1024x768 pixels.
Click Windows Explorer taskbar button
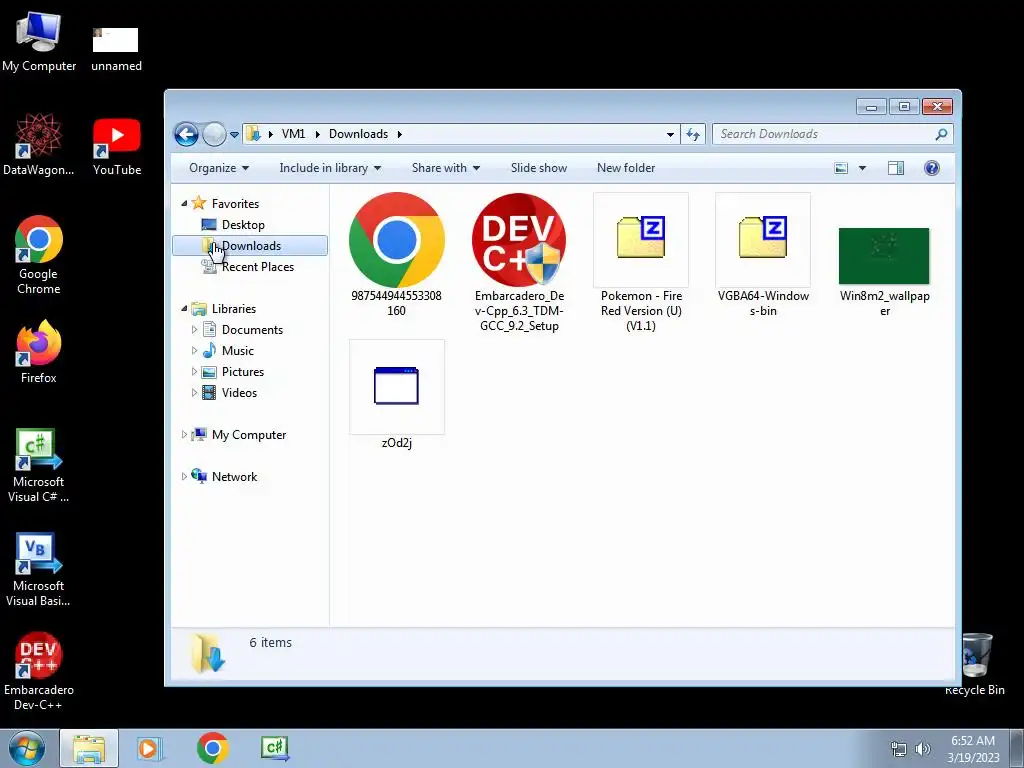click(89, 748)
